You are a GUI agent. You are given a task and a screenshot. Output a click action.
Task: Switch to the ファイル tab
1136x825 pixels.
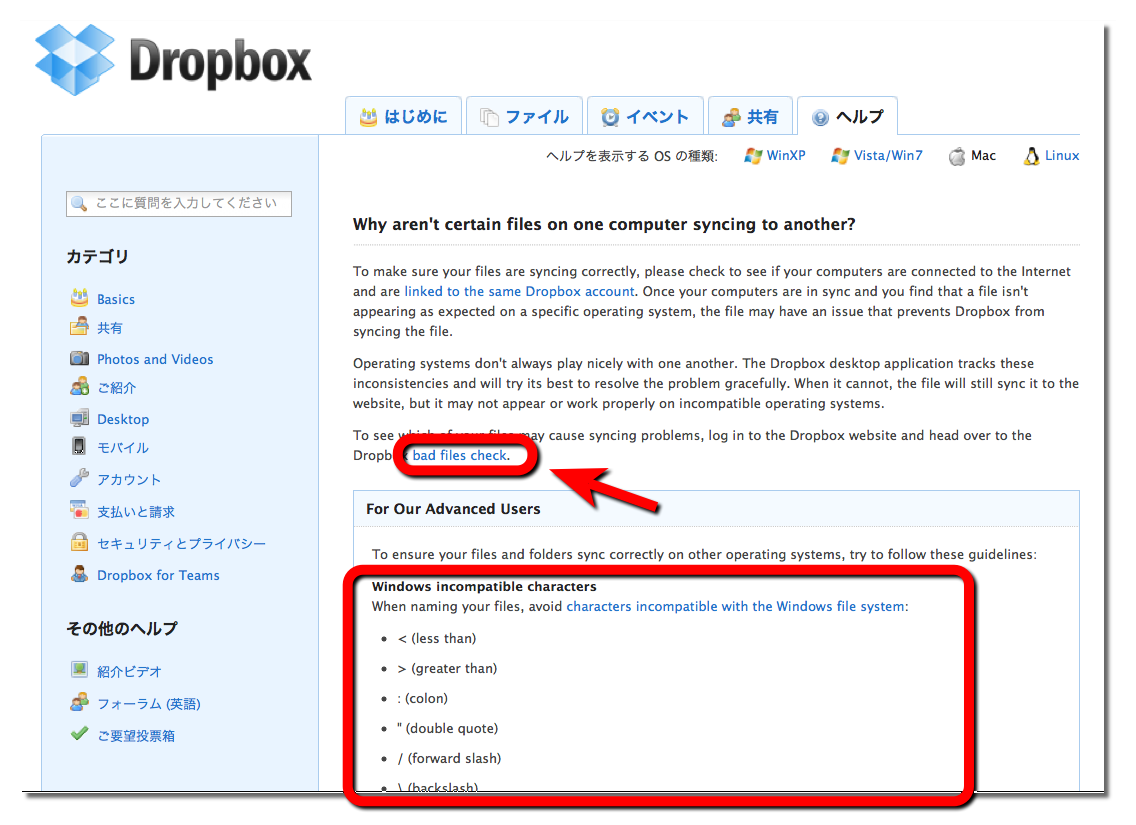525,116
